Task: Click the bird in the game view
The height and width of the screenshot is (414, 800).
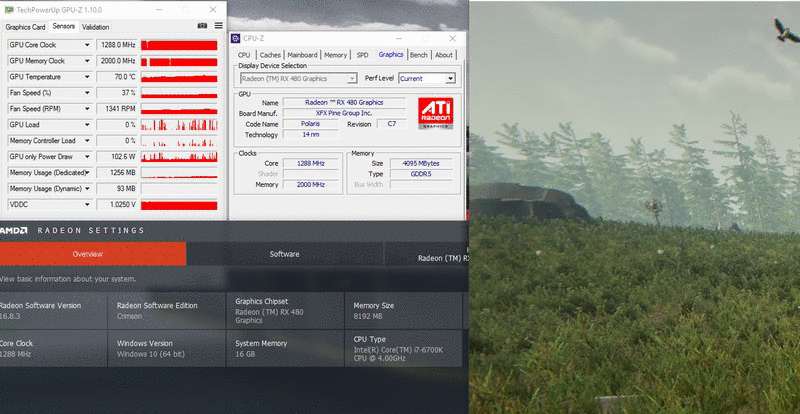Action: [786, 31]
